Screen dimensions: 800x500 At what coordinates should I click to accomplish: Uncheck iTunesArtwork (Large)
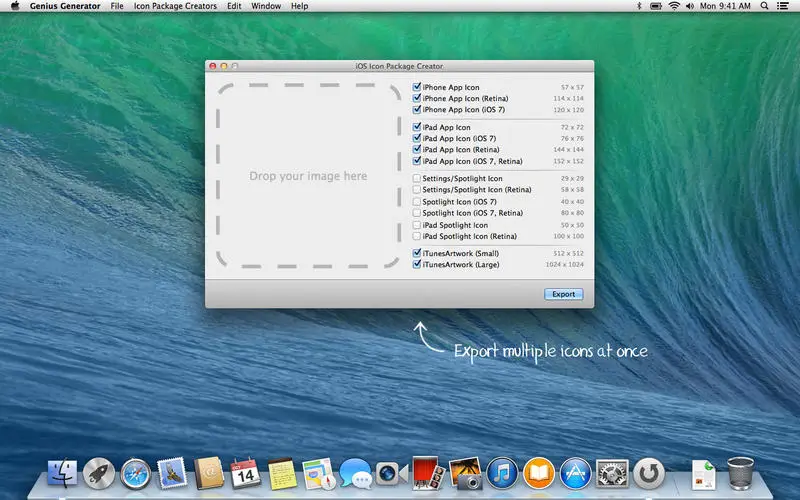(417, 264)
